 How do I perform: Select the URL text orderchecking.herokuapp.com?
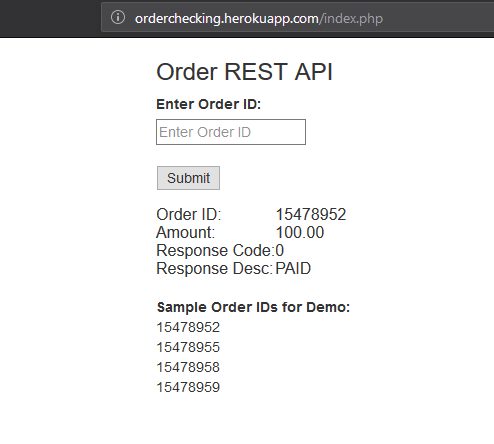pos(227,19)
